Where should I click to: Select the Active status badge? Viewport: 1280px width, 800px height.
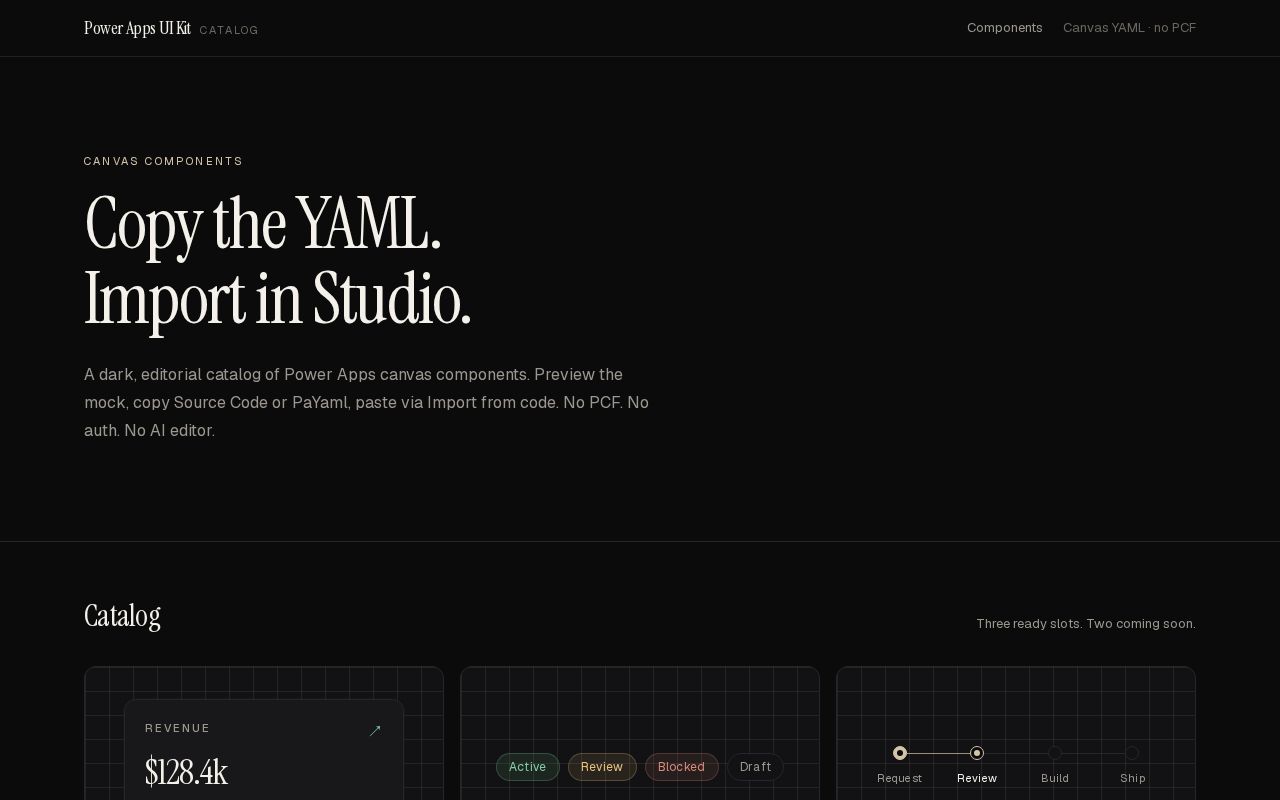[527, 767]
